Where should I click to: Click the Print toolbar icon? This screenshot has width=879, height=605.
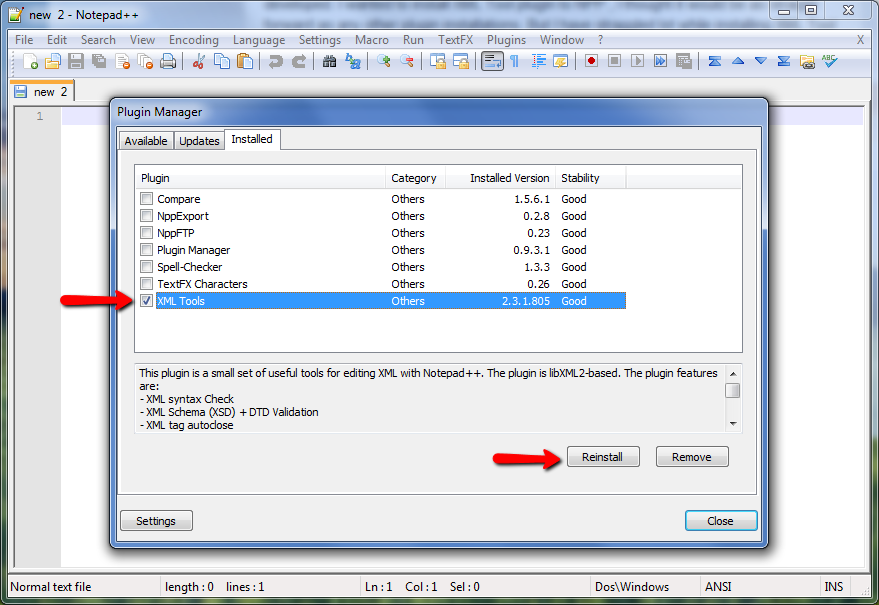(168, 61)
